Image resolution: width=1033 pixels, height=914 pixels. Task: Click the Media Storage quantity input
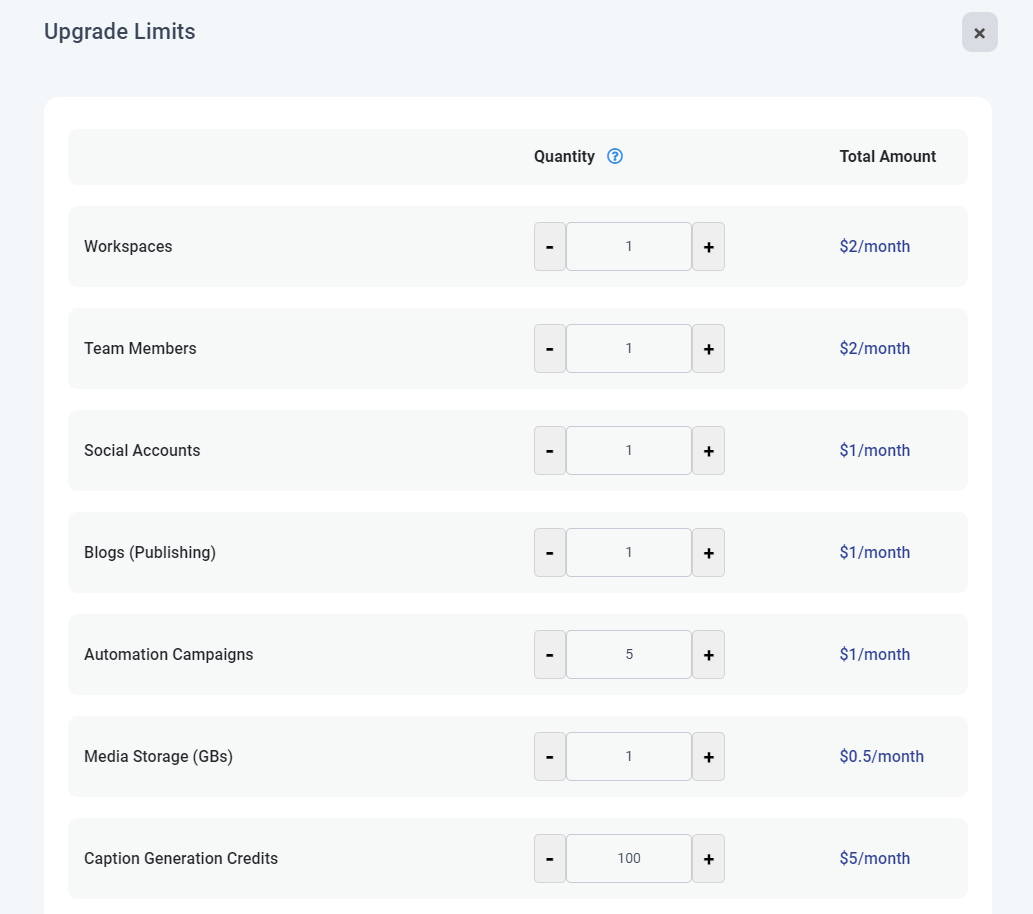629,757
